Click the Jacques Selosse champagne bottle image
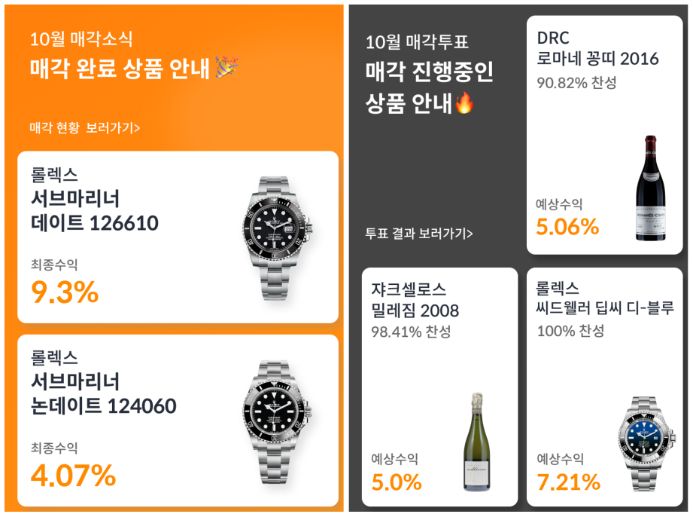 476,441
